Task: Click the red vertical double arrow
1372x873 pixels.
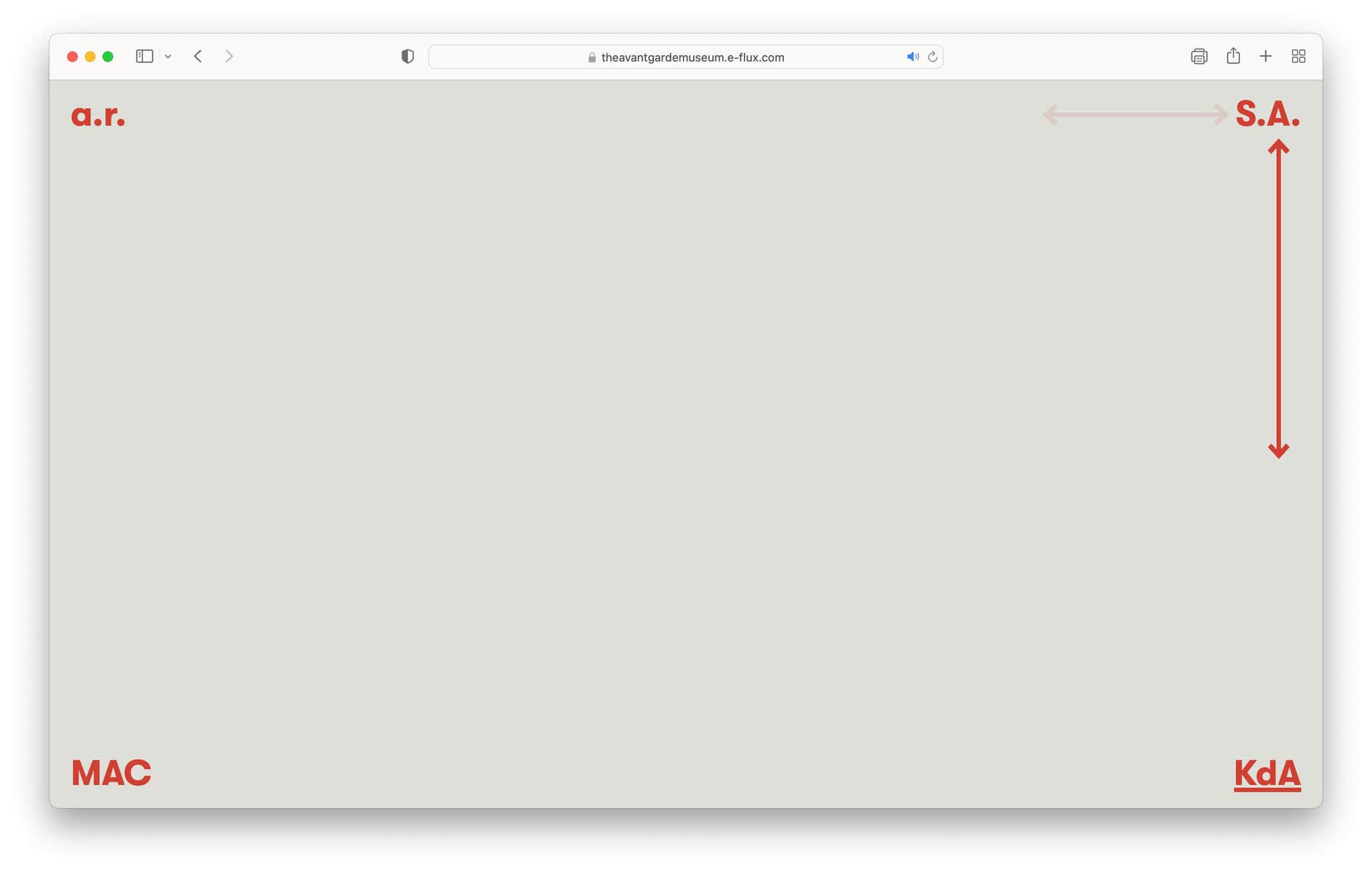Action: click(1278, 299)
